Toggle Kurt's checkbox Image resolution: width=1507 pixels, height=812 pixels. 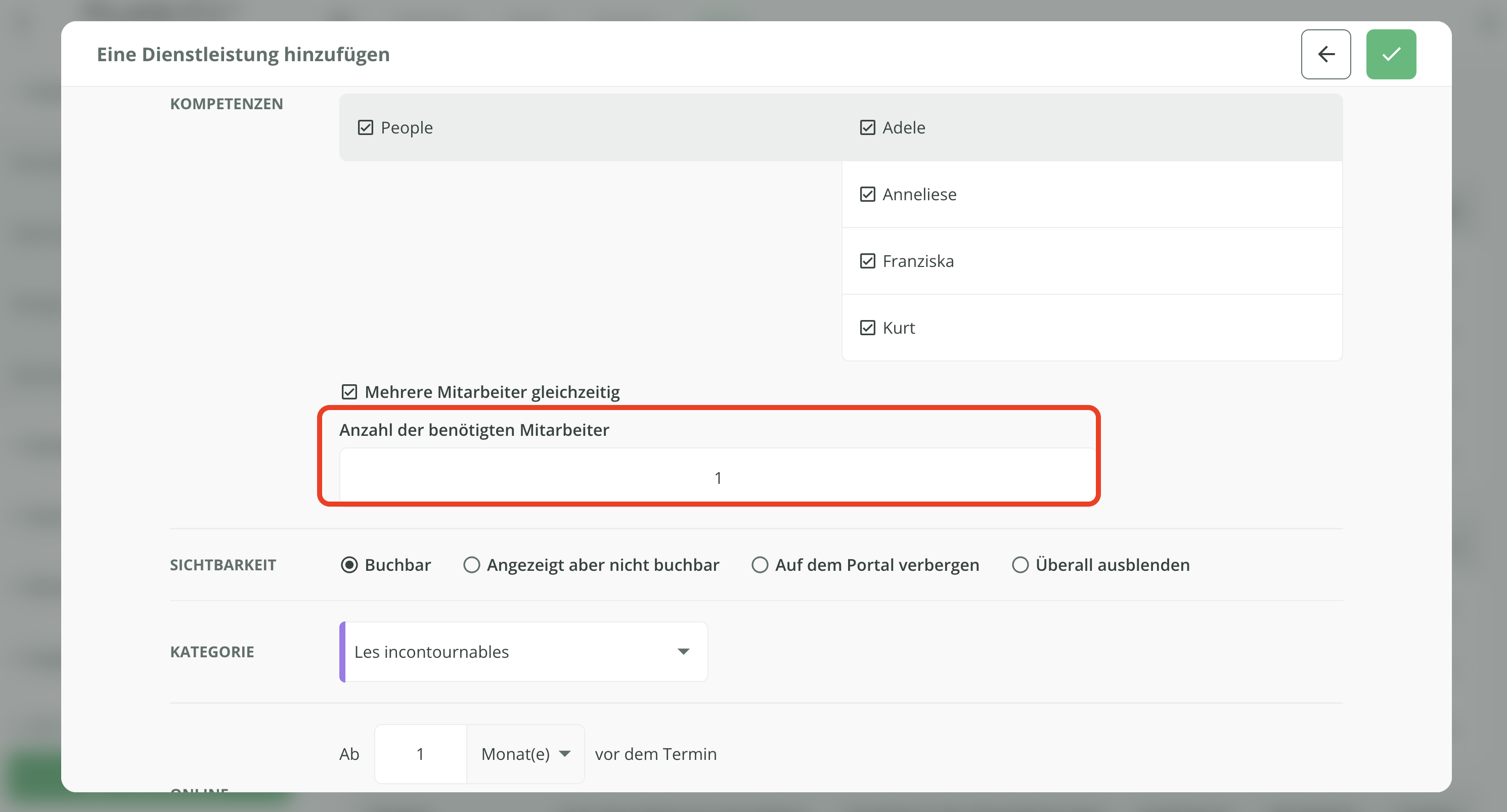coord(867,328)
